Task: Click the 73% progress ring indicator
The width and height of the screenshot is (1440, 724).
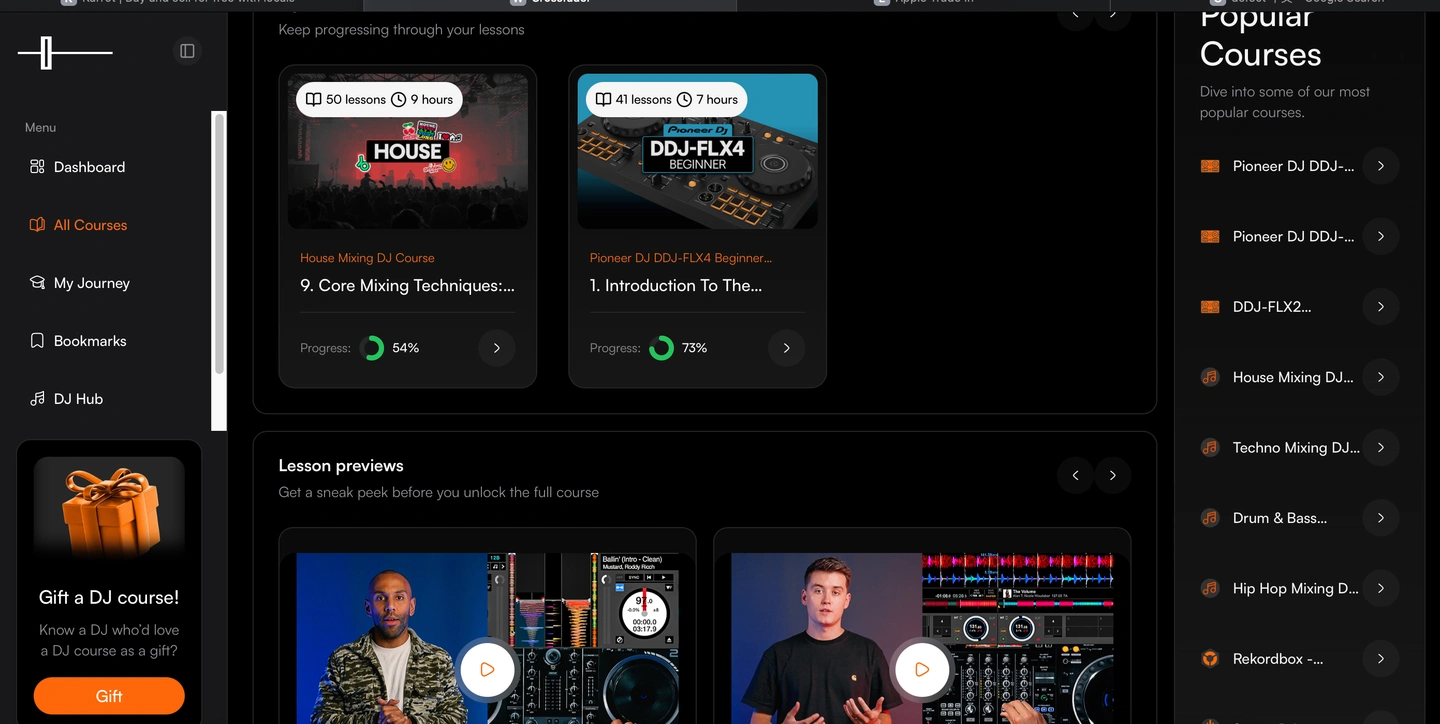Action: (661, 348)
